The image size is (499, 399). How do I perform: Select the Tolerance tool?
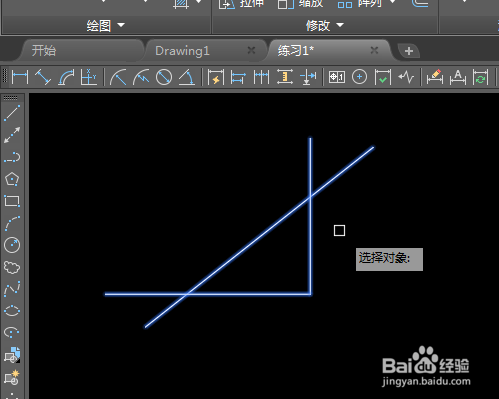(337, 77)
